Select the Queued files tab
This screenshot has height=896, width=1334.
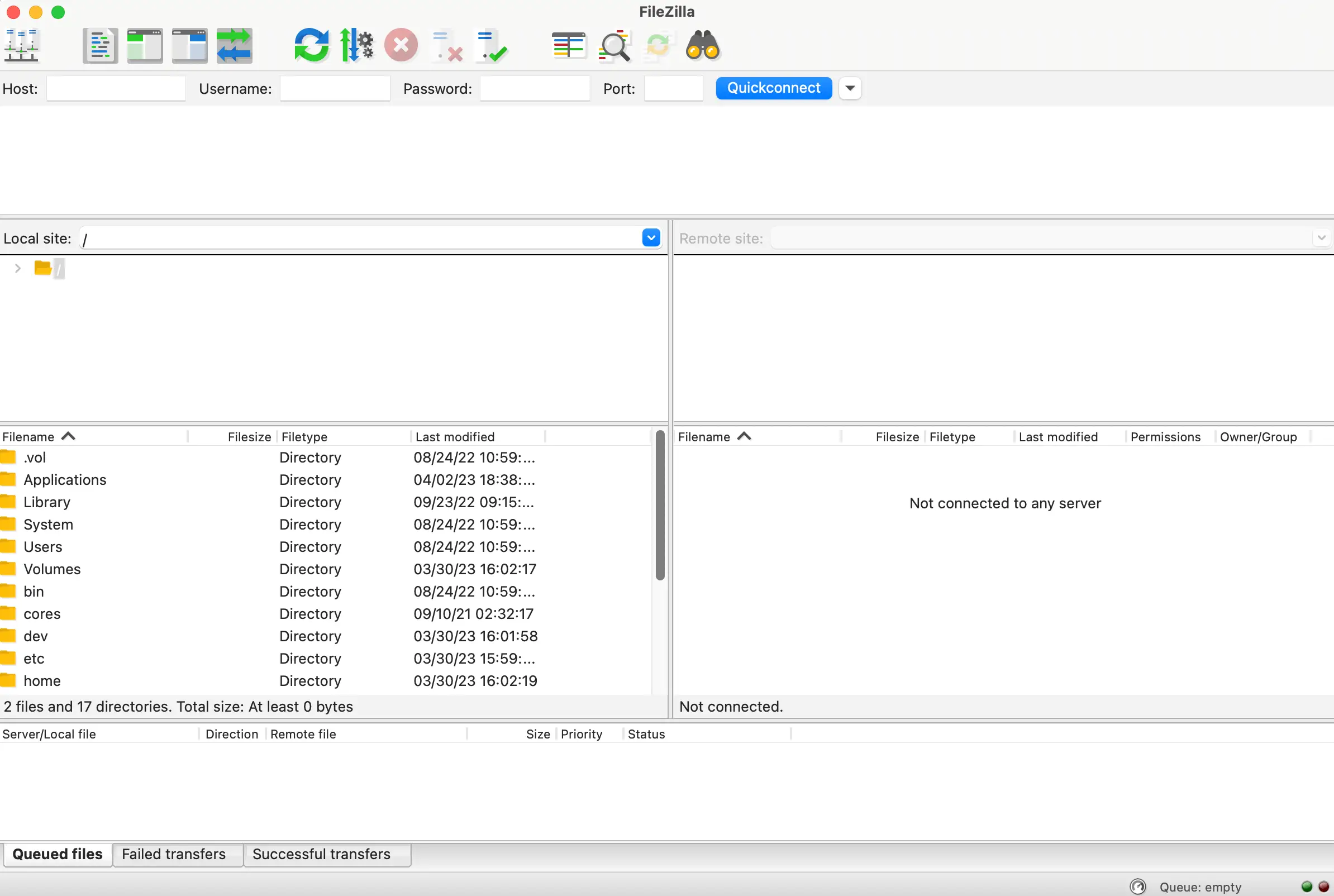click(57, 853)
